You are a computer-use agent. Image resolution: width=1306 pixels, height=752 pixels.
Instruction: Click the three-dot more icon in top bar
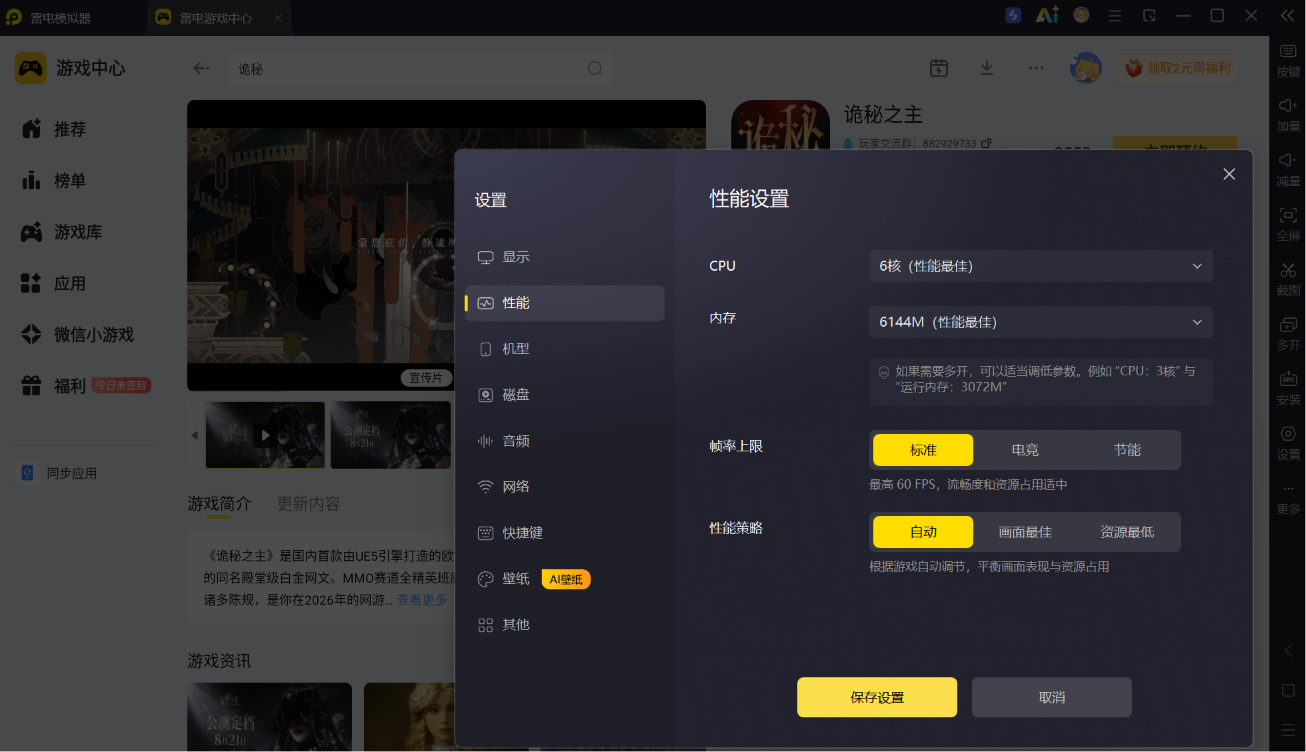coord(1036,68)
